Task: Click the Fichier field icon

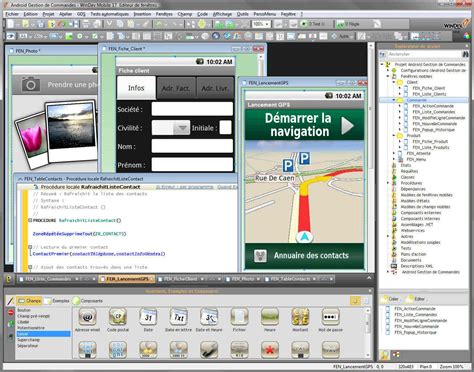Action: [239, 317]
